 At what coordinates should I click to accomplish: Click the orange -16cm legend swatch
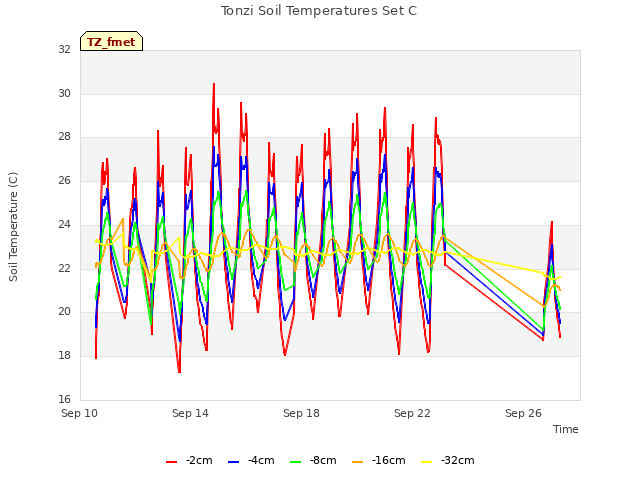358,461
